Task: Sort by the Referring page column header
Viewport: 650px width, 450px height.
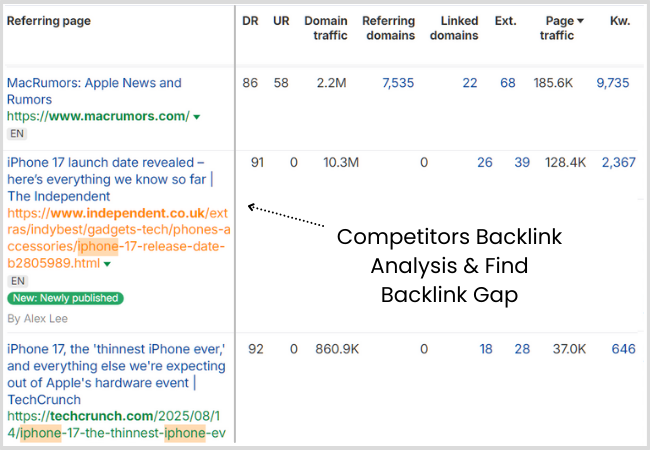Action: click(49, 21)
